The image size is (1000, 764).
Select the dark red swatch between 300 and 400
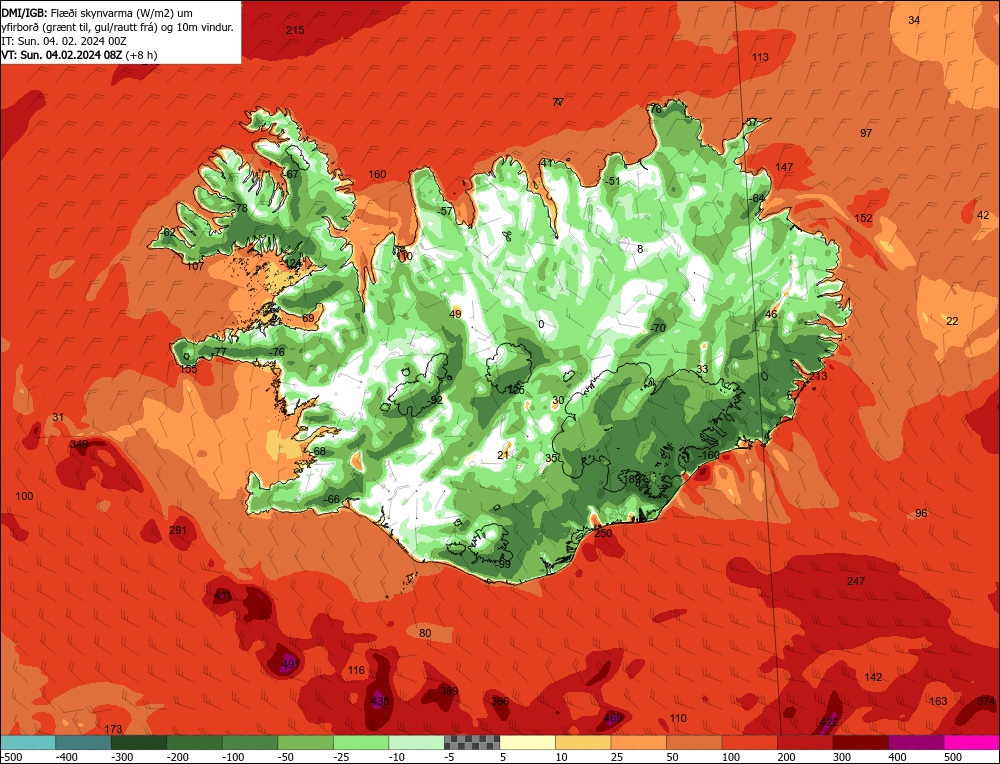(860, 742)
